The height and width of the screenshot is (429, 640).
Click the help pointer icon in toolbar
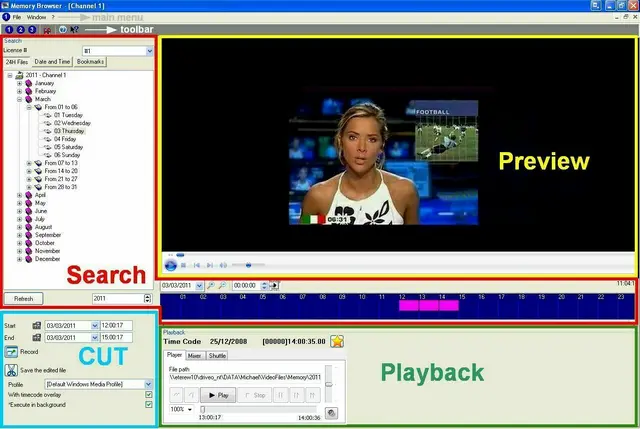(75, 30)
